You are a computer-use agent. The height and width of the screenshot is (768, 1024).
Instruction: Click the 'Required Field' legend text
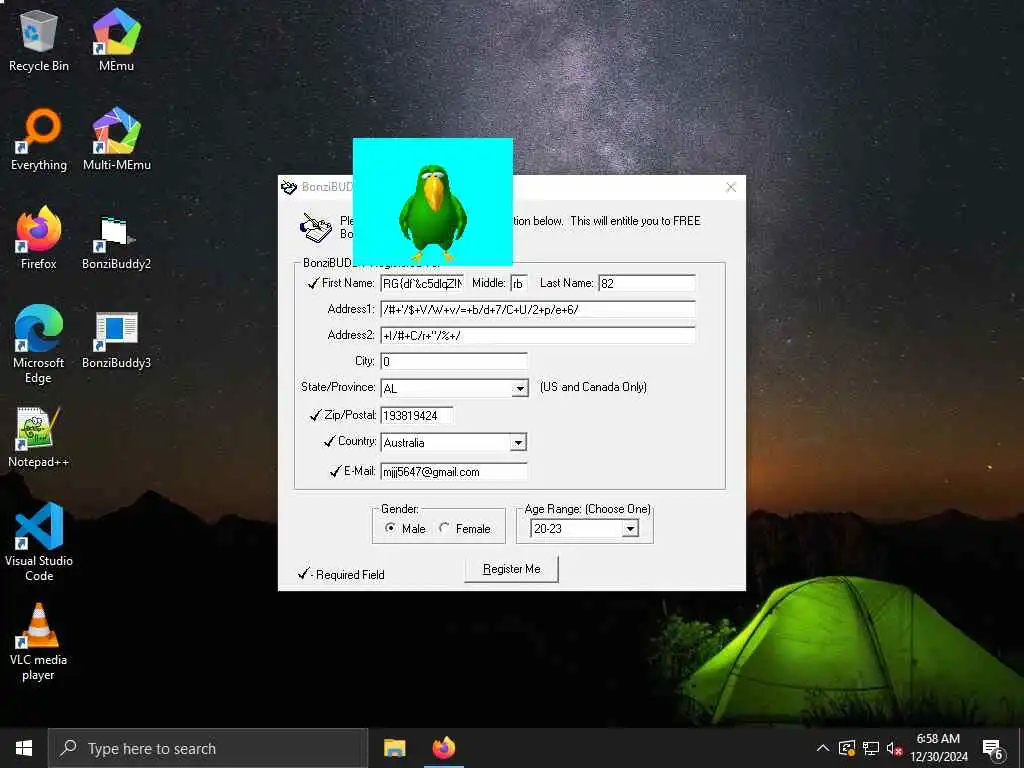tap(350, 575)
